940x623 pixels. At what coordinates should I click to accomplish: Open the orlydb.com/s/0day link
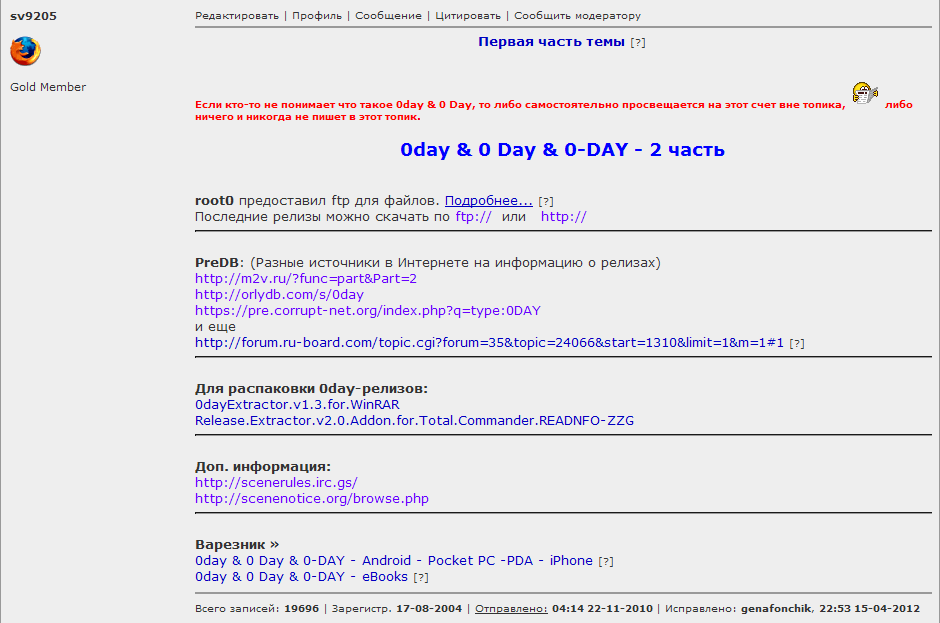click(279, 294)
